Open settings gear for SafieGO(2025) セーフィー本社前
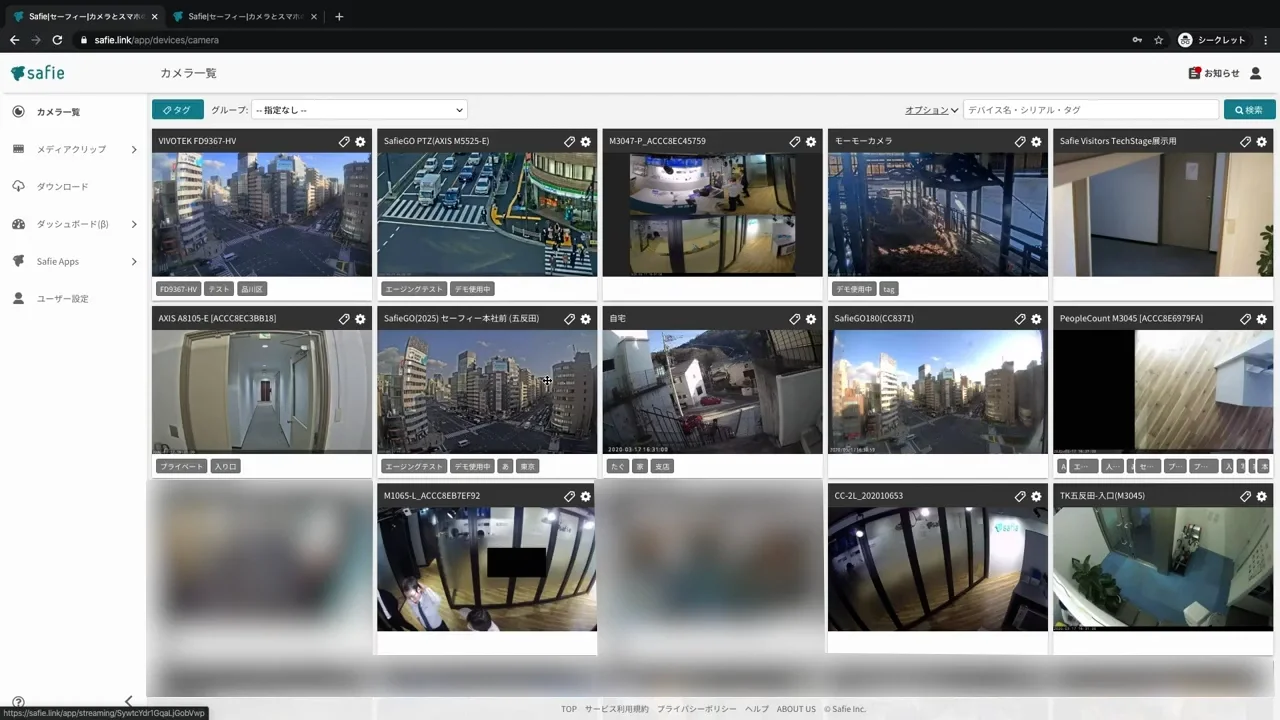 [x=586, y=319]
